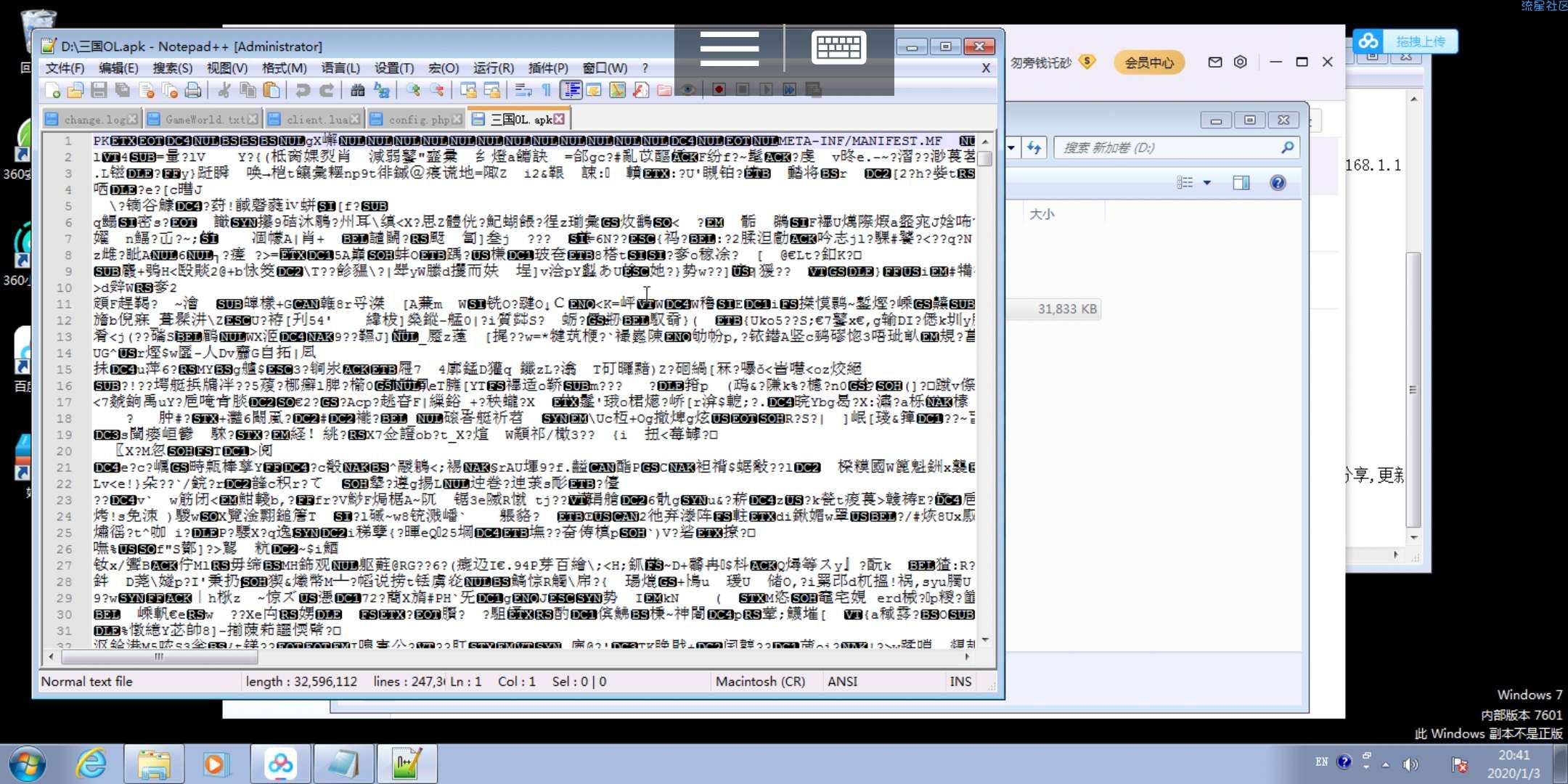Image resolution: width=1568 pixels, height=784 pixels.
Task: Close the 三国OL.apk tab
Action: (x=559, y=119)
